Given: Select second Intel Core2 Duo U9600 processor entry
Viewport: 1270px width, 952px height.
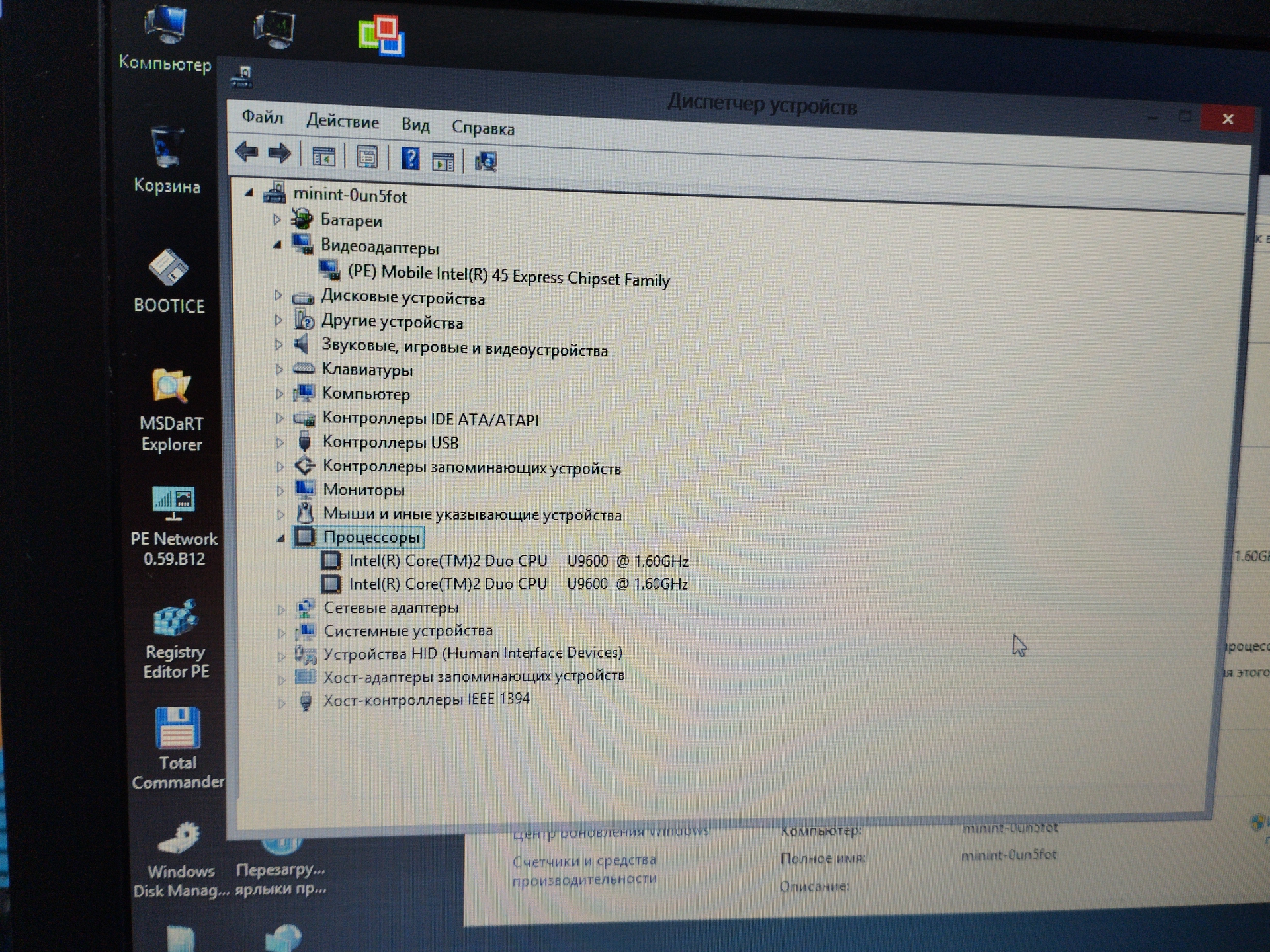Looking at the screenshot, I should tap(519, 584).
